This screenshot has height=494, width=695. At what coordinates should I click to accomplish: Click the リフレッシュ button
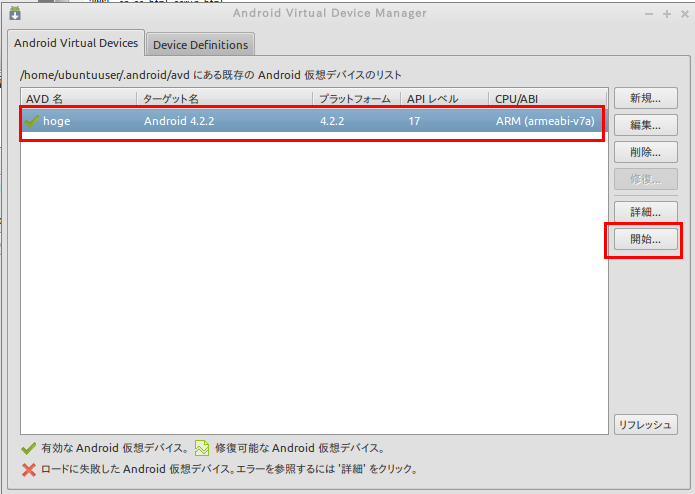click(x=645, y=425)
